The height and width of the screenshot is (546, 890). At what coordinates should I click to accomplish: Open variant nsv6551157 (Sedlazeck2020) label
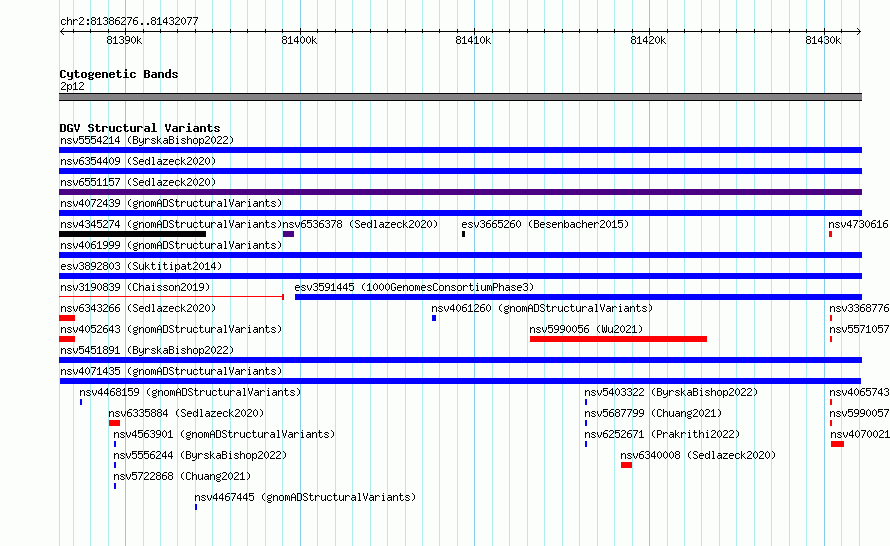[x=138, y=182]
